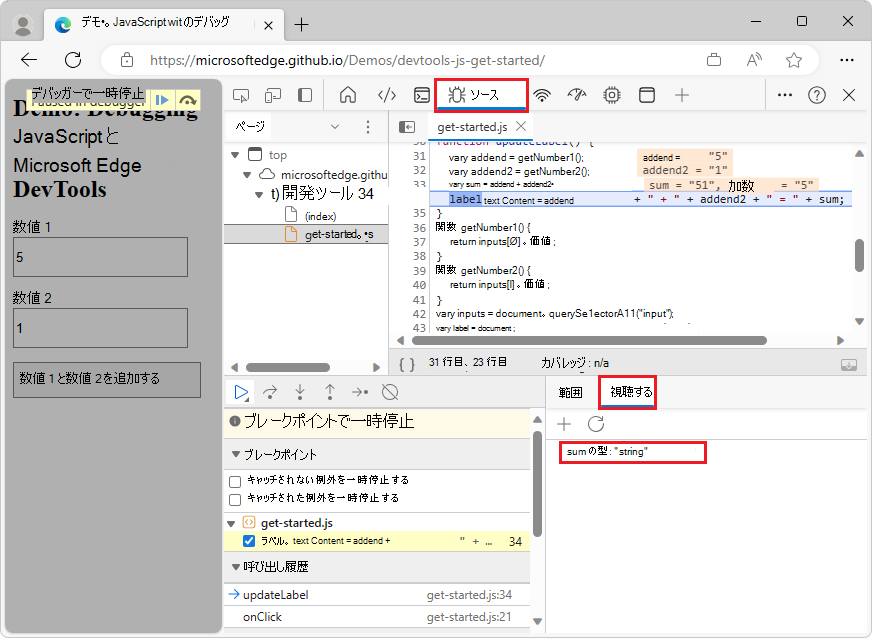Click the 数値 1 input field
This screenshot has width=872, height=638.
pyautogui.click(x=100, y=257)
